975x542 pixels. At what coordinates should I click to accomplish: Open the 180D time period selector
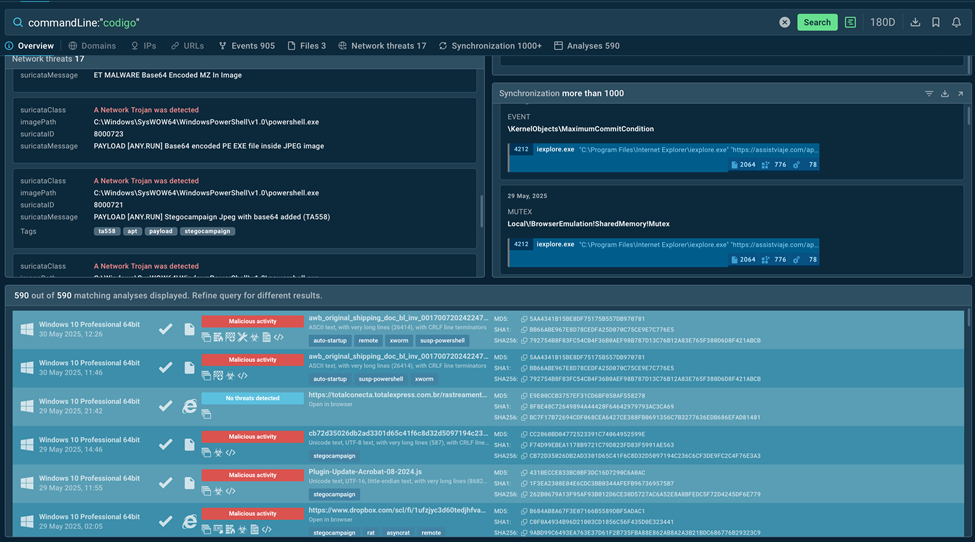tap(882, 22)
